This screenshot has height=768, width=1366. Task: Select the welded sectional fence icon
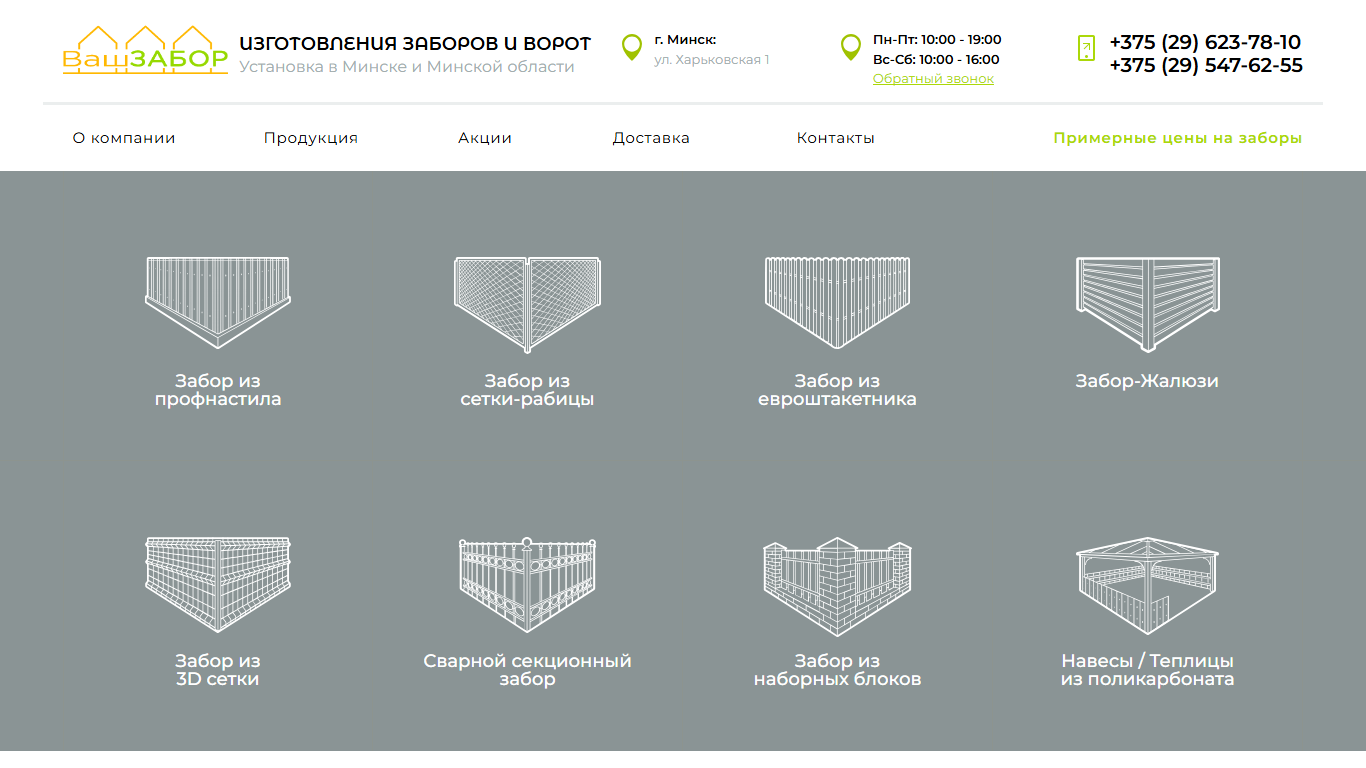click(527, 584)
